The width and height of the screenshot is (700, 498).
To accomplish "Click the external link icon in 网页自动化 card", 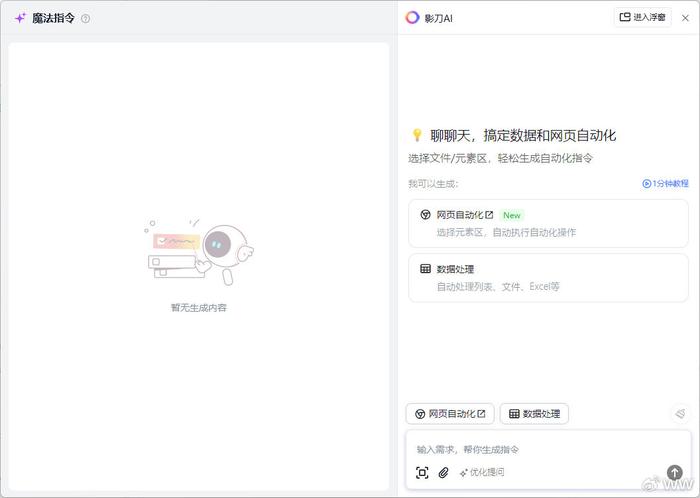I will [x=489, y=215].
